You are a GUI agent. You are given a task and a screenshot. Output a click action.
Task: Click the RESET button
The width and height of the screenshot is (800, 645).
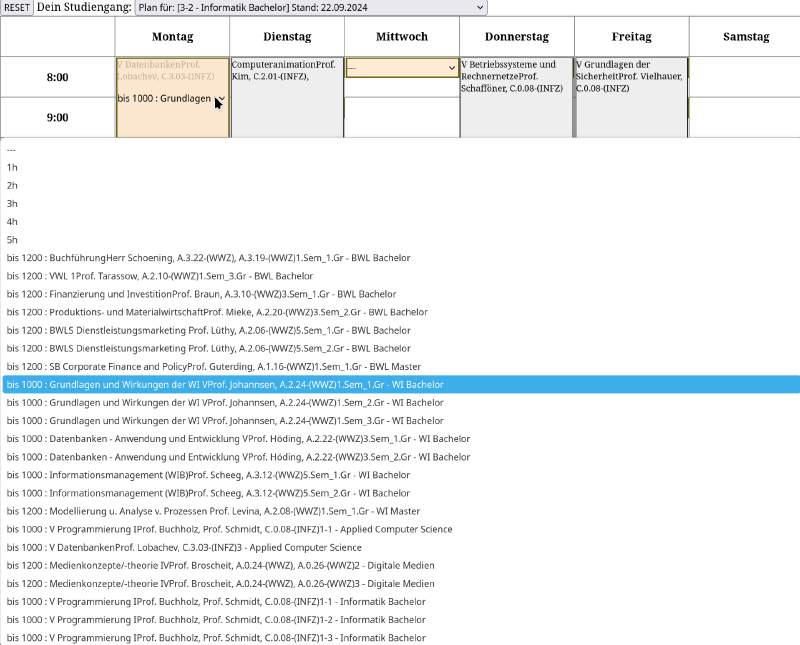tap(17, 8)
